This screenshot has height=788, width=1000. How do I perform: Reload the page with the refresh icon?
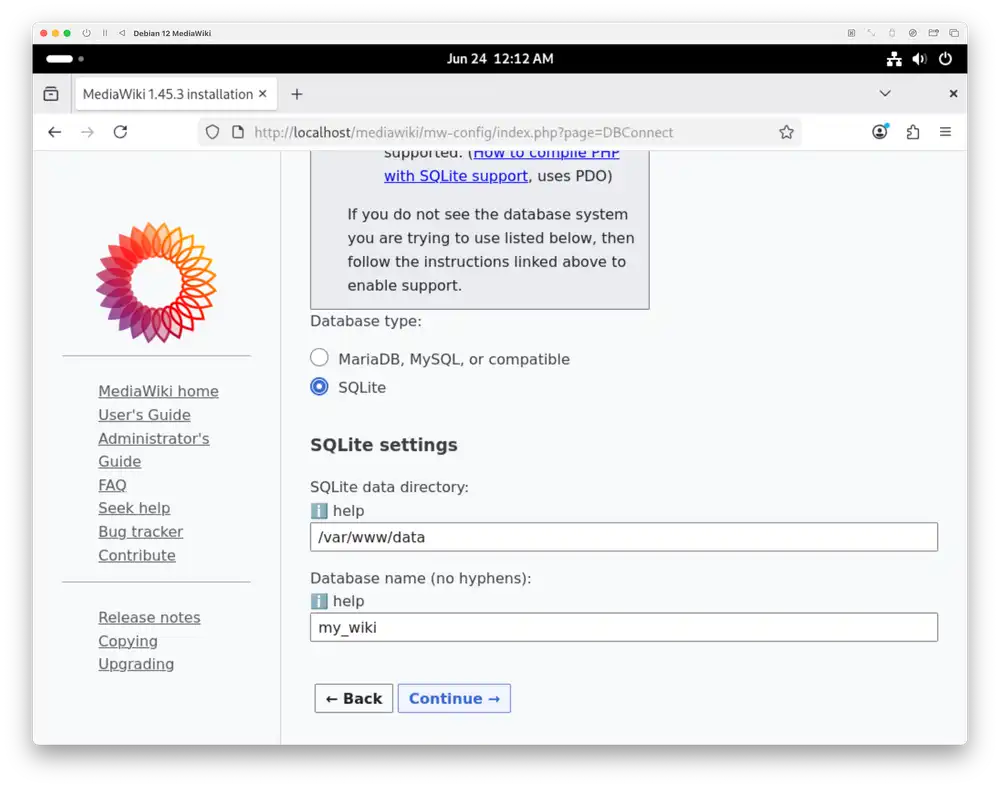click(x=121, y=132)
